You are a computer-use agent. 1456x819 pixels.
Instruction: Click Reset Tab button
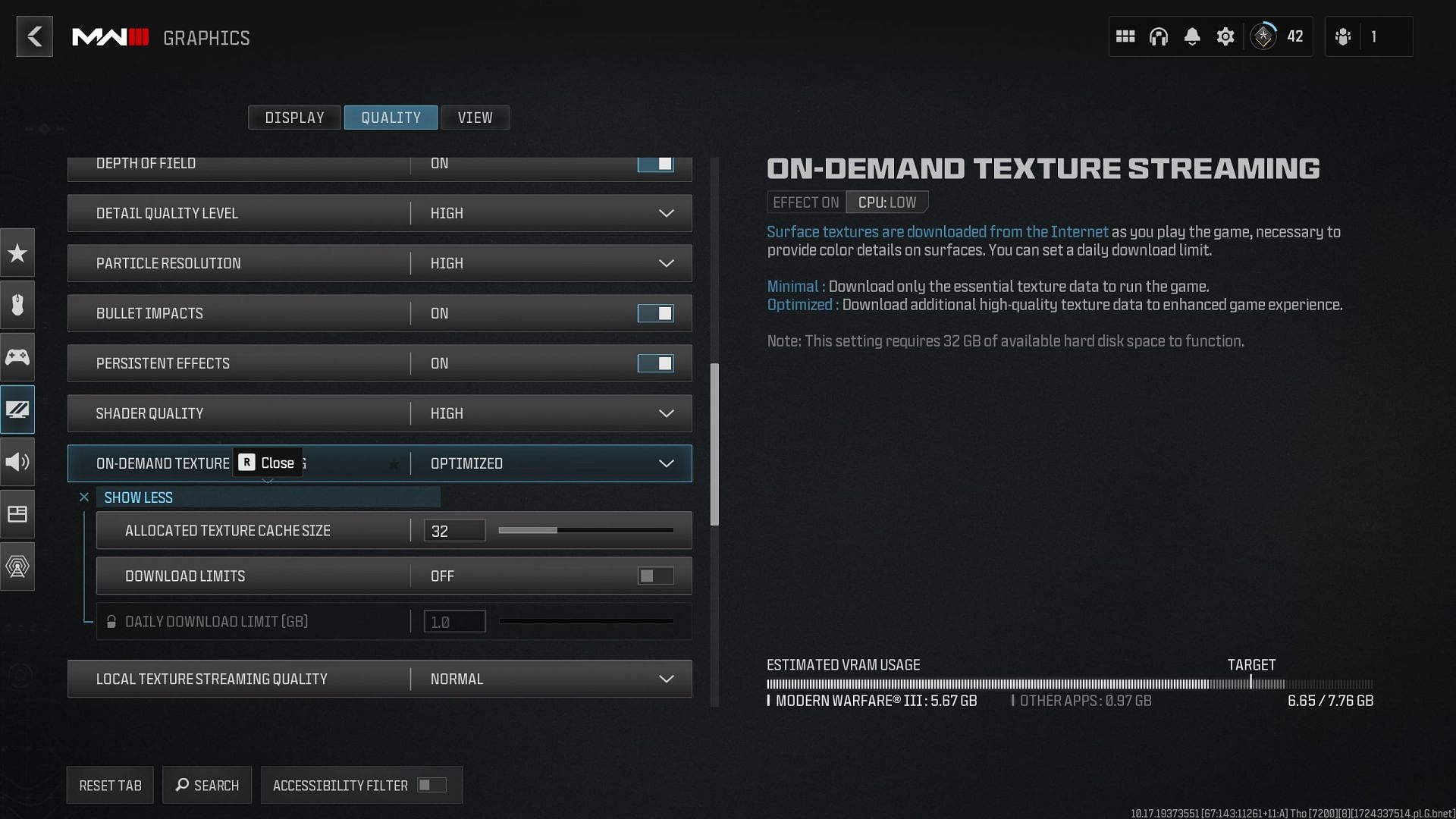tap(110, 784)
